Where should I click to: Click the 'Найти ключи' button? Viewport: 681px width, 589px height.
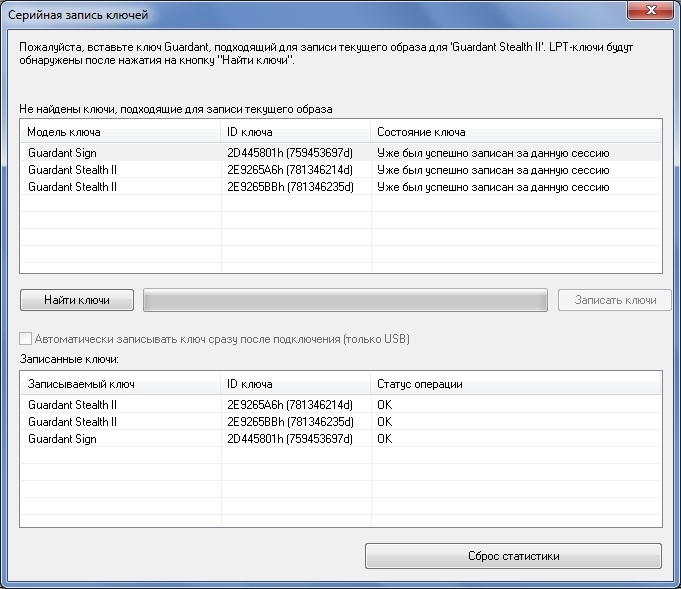77,300
